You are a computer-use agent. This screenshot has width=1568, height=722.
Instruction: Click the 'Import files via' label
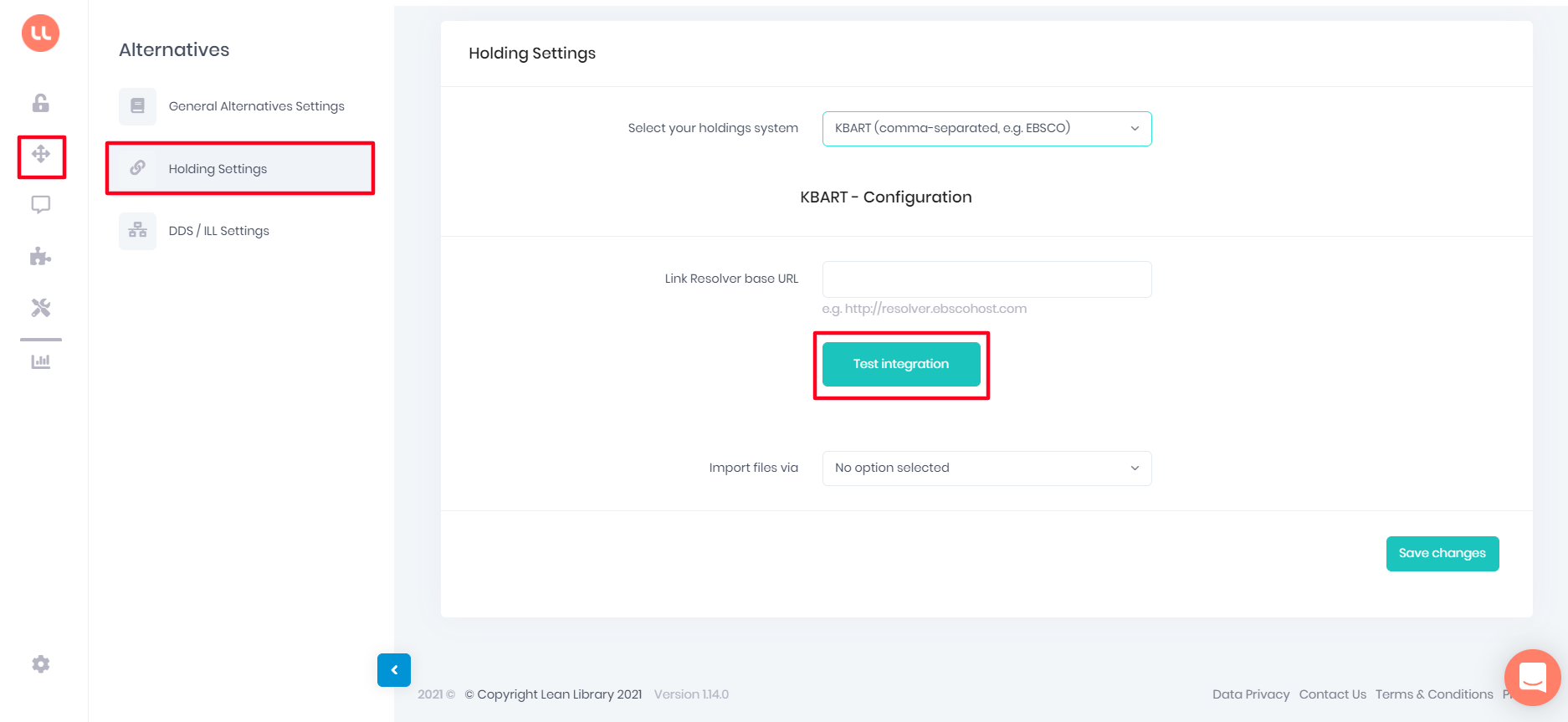point(753,468)
